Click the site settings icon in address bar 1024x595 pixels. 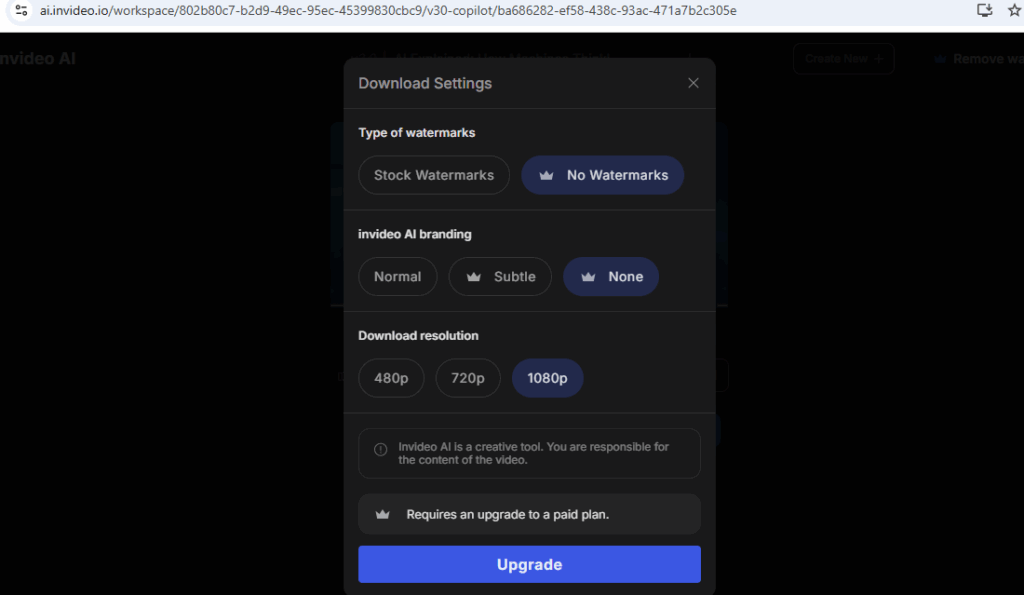(21, 10)
